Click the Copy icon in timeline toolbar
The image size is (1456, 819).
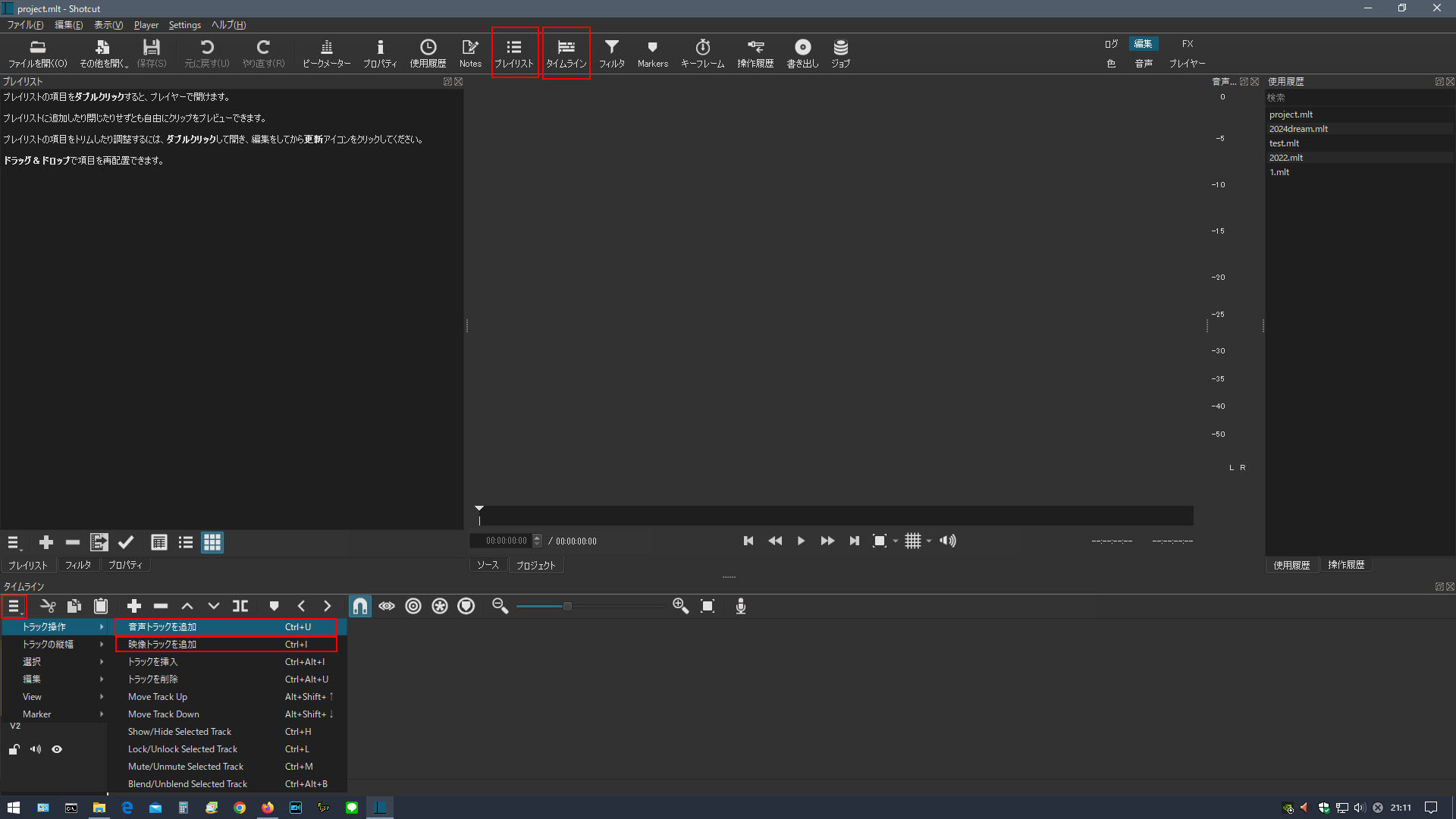(74, 606)
